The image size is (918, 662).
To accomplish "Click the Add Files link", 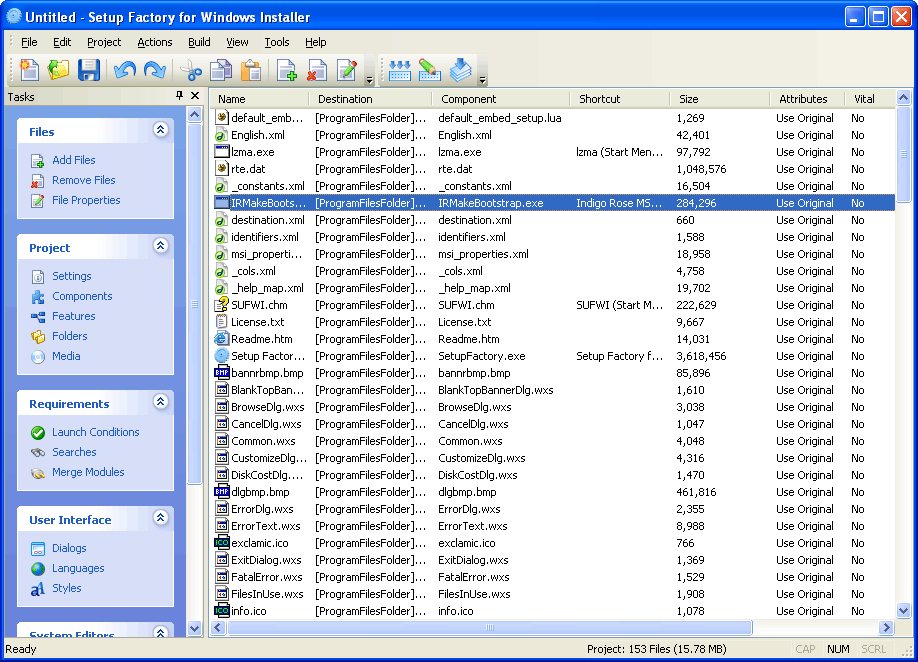I will tap(74, 160).
